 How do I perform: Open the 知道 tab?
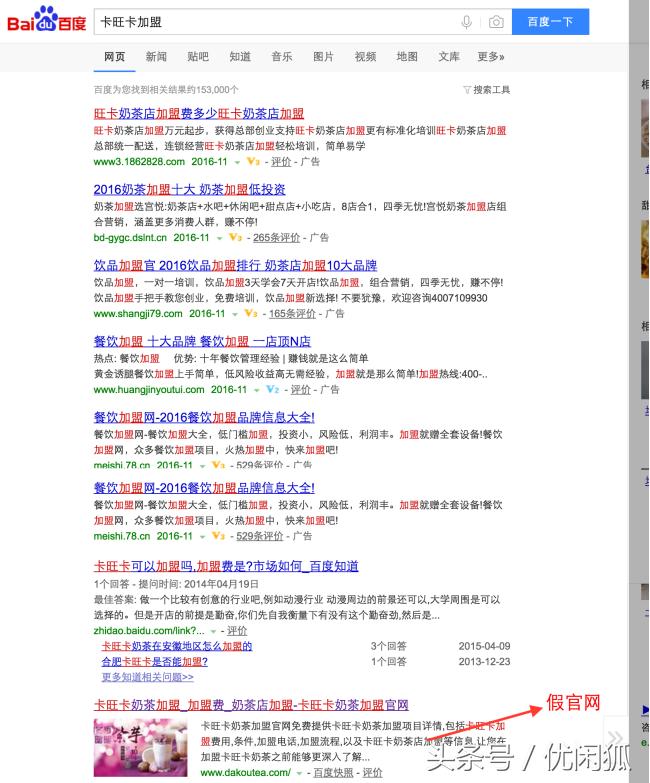coord(240,56)
